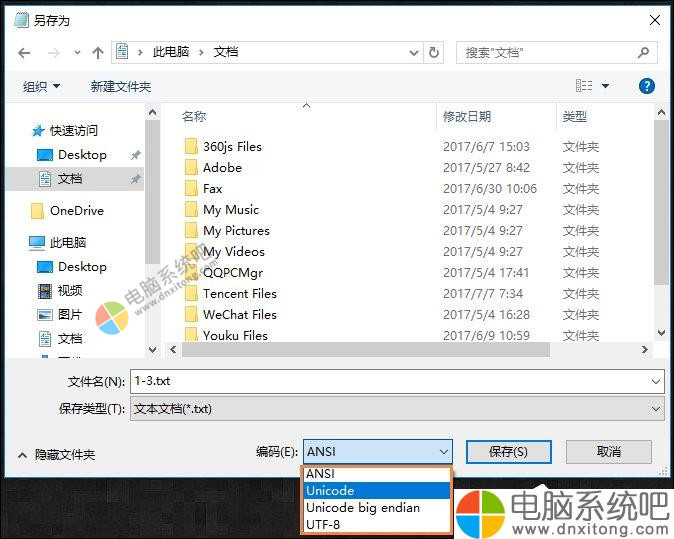Click folder icon of Fax
This screenshot has width=674, height=539.
[191, 188]
